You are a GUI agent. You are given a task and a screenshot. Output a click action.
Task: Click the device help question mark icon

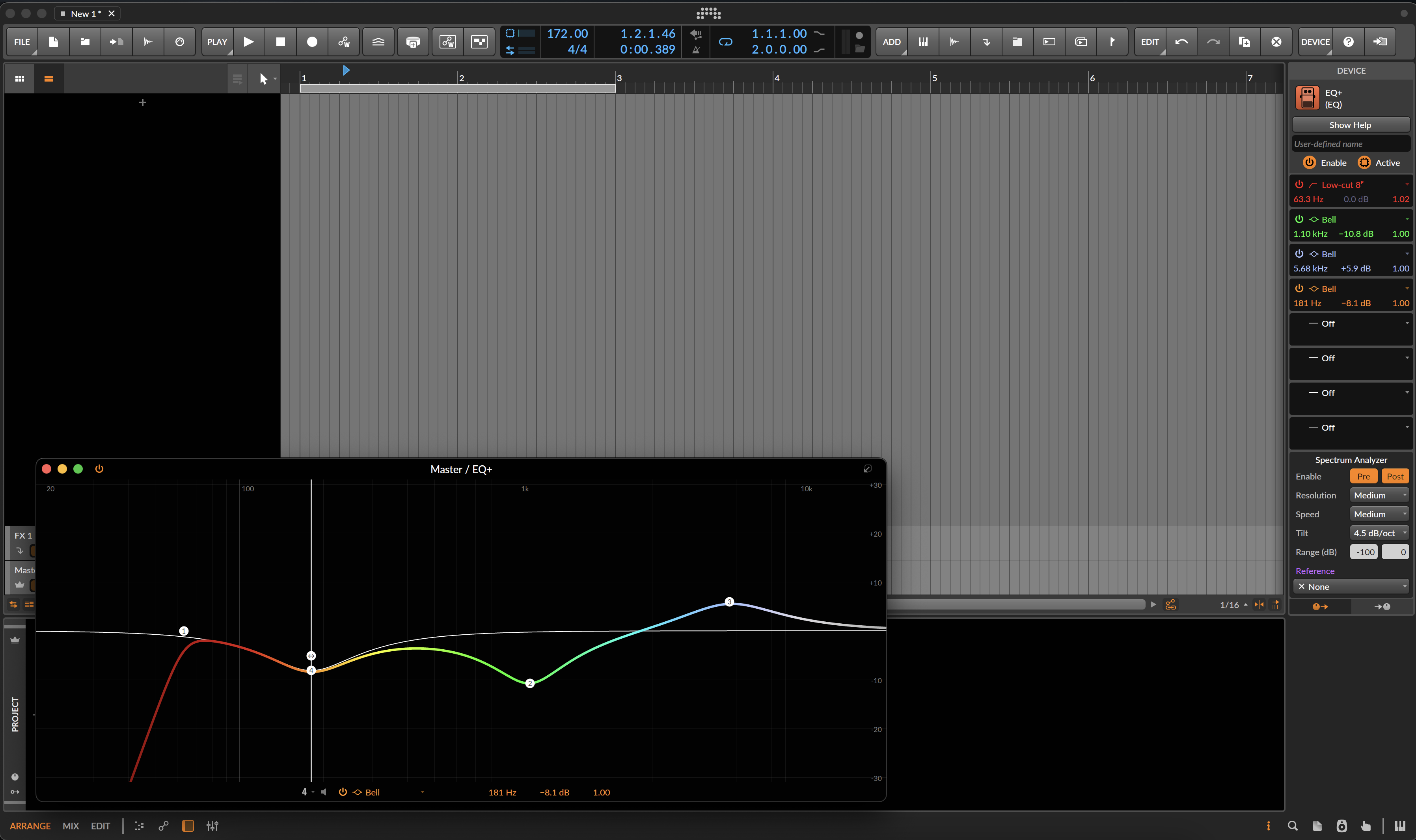(x=1349, y=42)
